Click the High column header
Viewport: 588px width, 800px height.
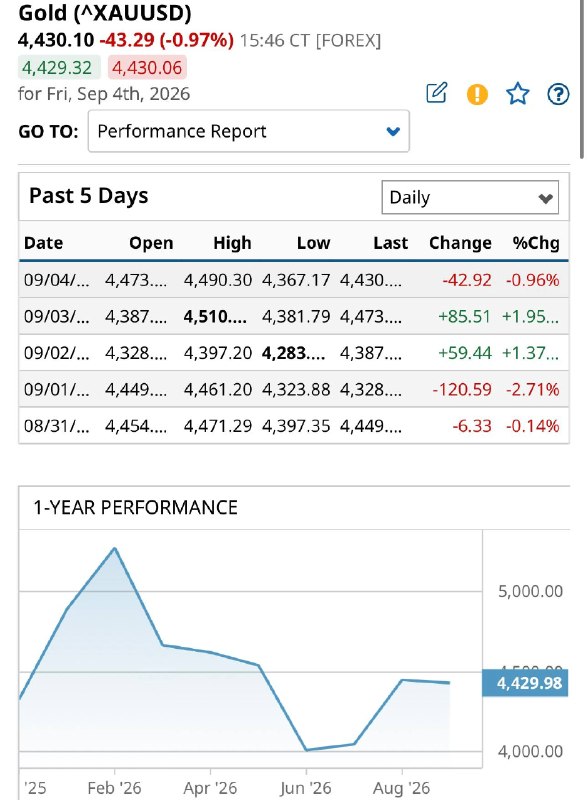coord(232,243)
